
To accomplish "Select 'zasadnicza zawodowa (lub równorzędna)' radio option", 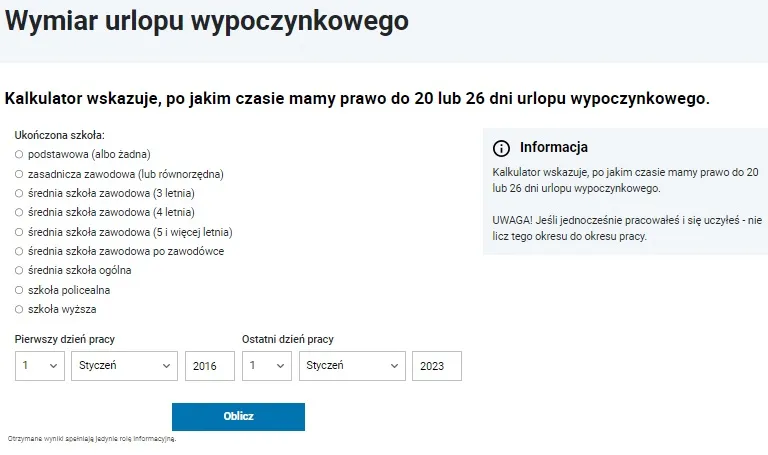I will [20, 174].
